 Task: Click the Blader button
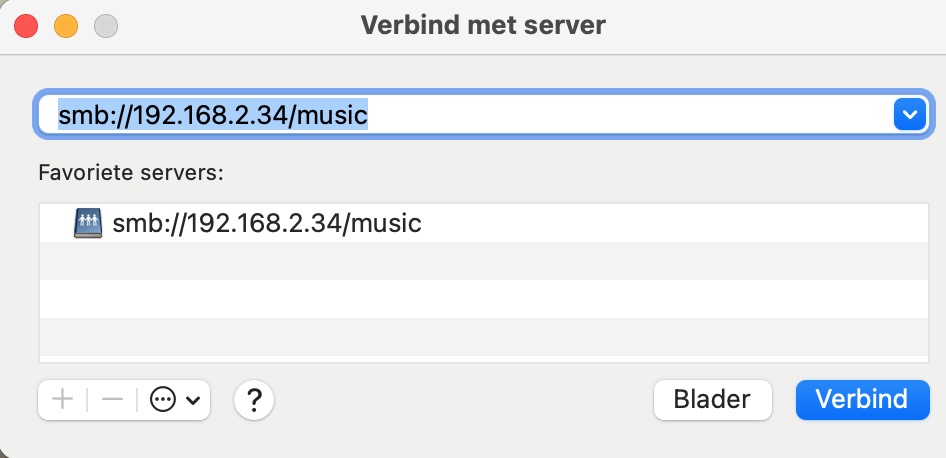click(713, 399)
